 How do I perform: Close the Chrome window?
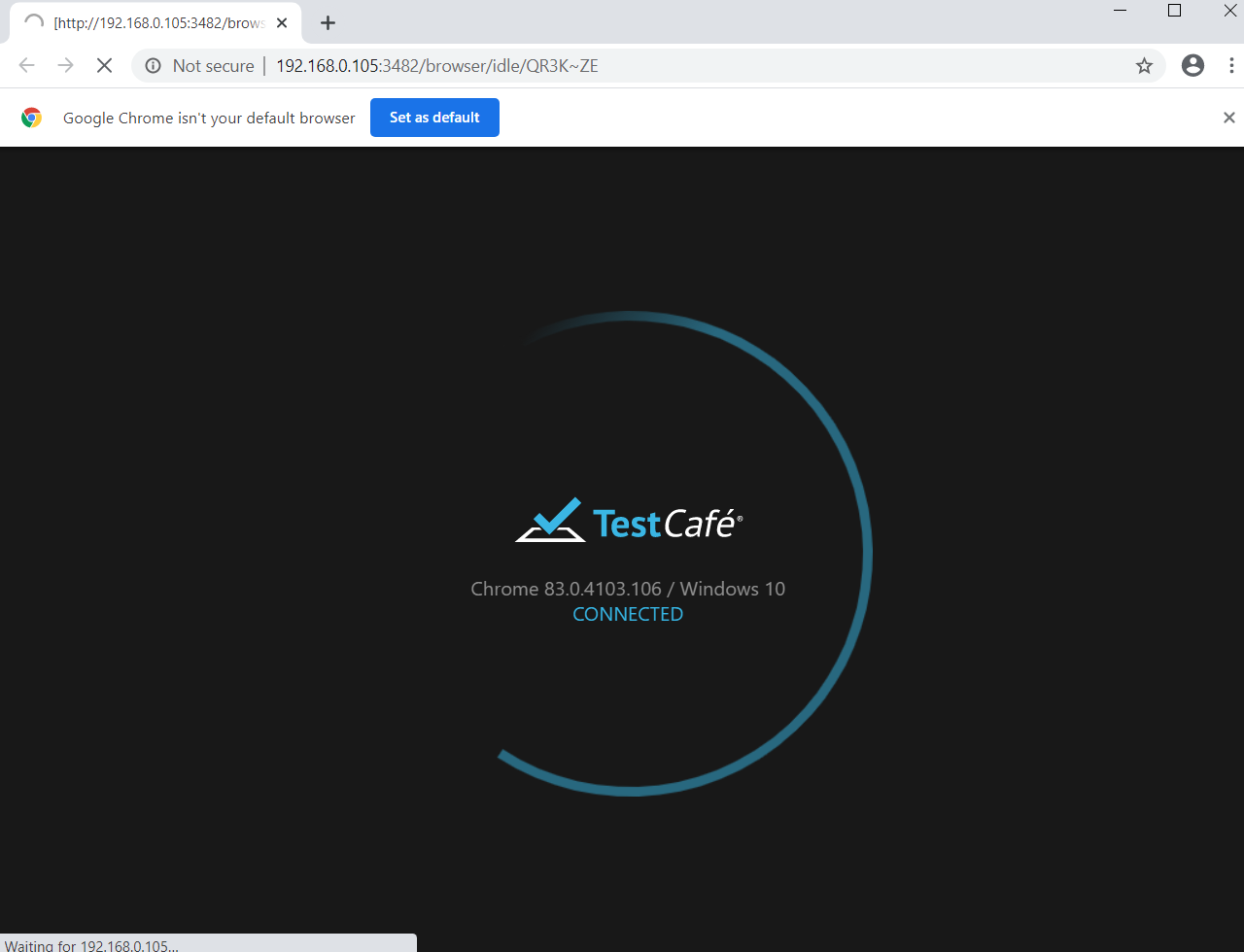click(1229, 11)
